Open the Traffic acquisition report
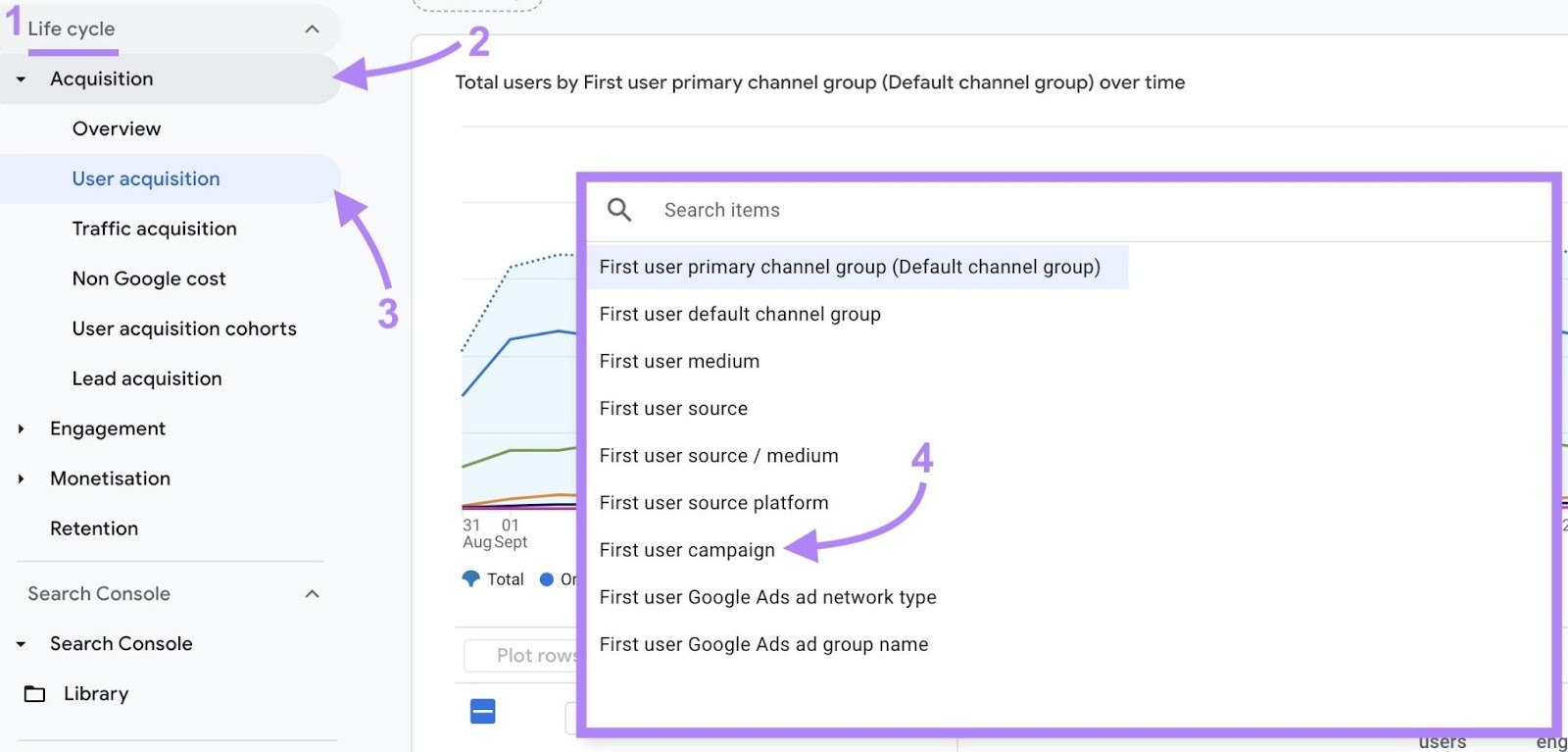 pyautogui.click(x=155, y=228)
